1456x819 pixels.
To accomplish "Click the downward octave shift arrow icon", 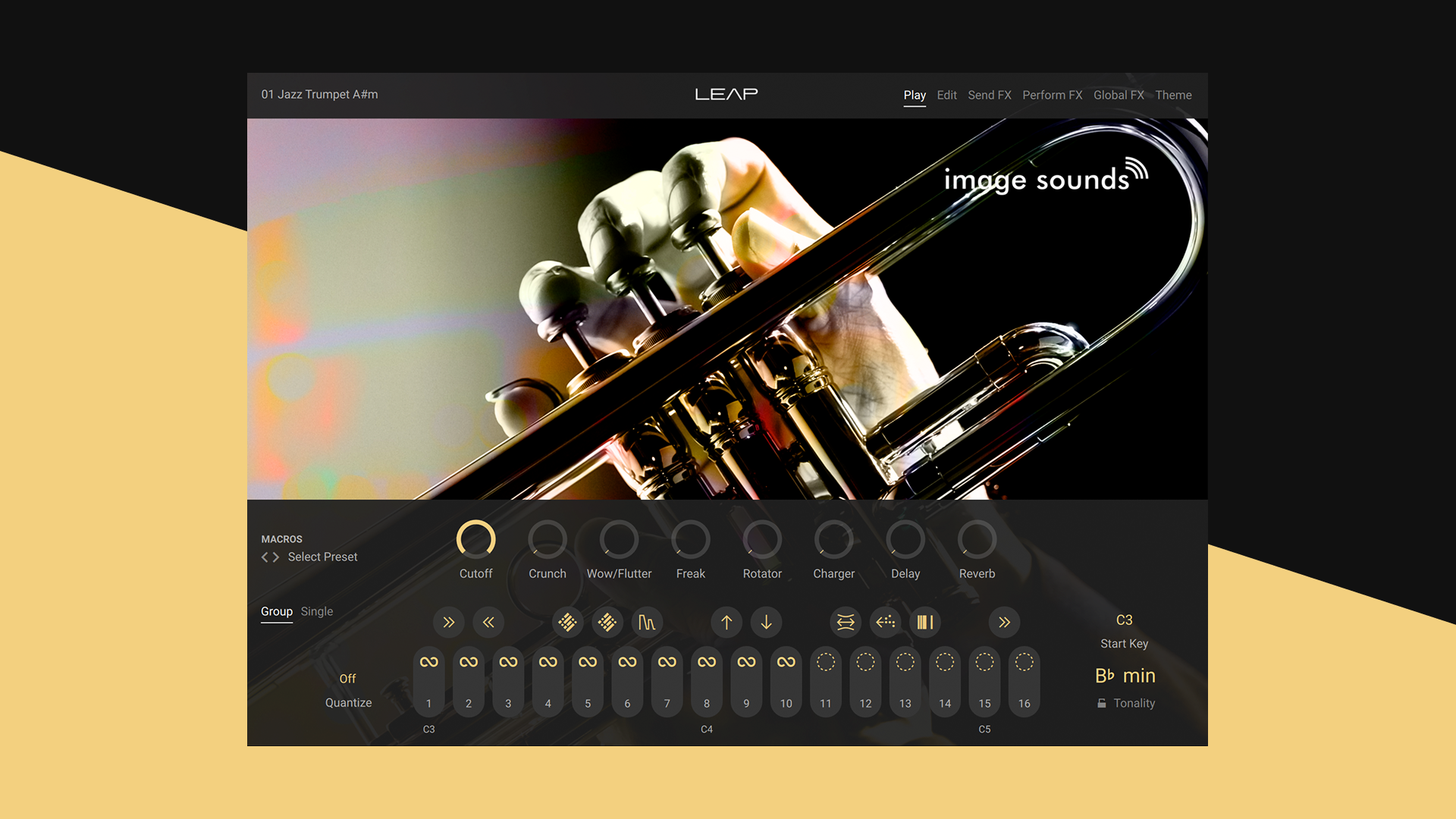I will pos(766,622).
